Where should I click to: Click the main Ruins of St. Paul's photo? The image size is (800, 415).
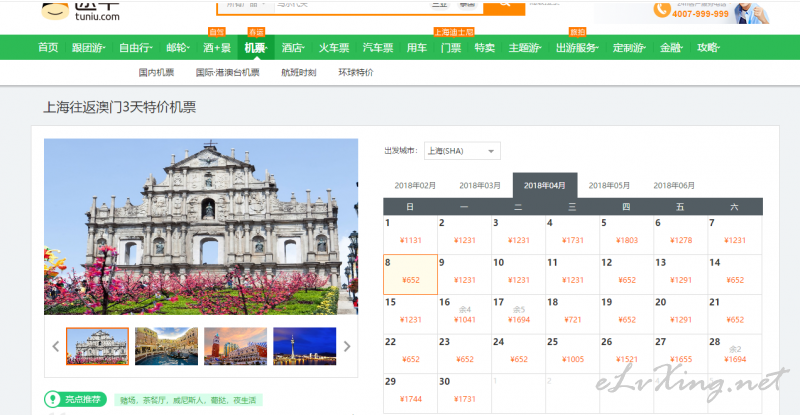pos(201,227)
